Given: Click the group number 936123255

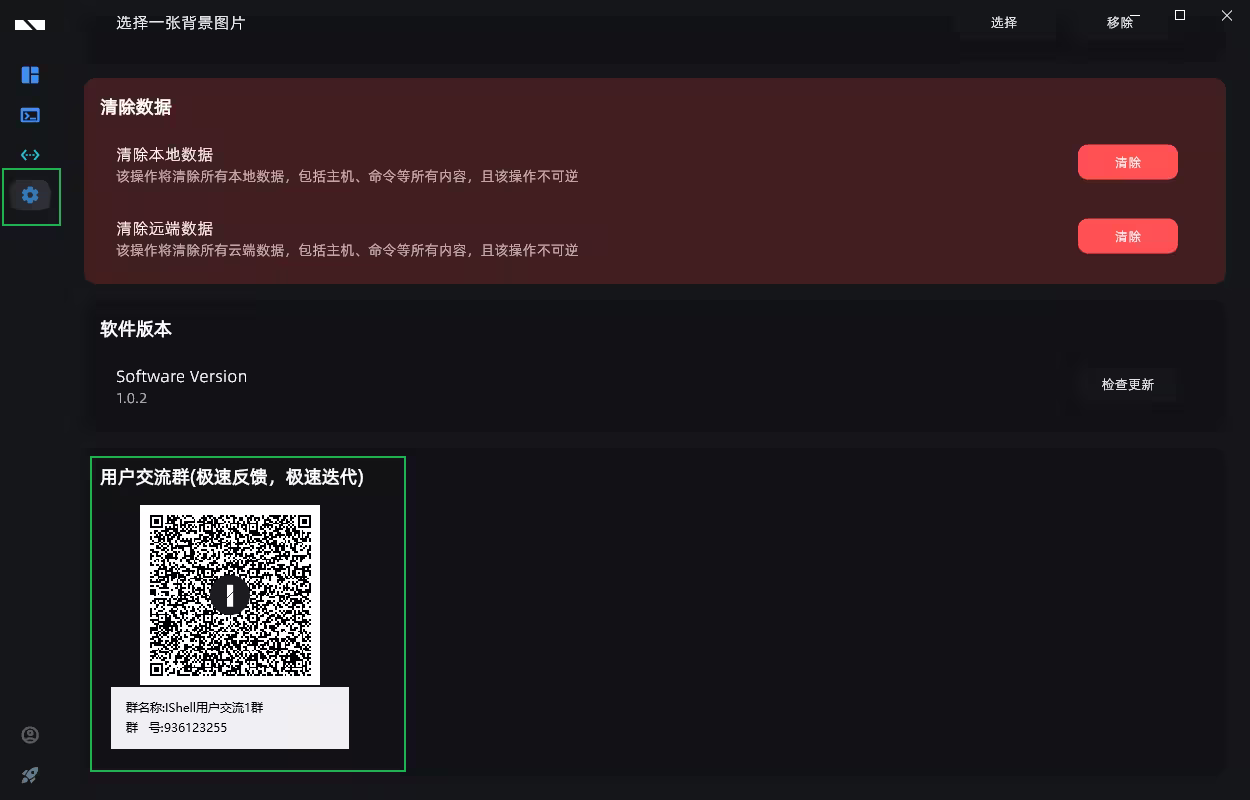Looking at the screenshot, I should click(x=195, y=727).
